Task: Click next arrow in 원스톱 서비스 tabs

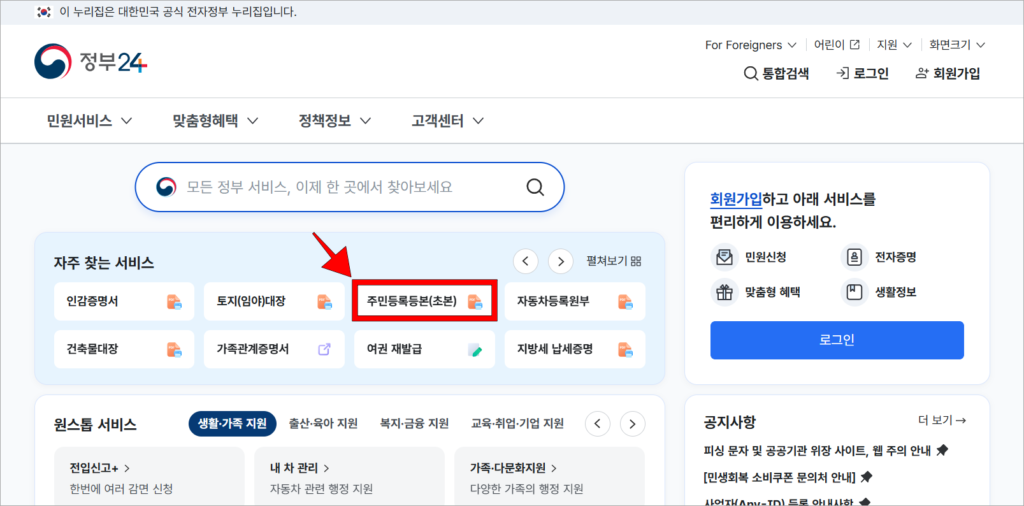Action: pos(632,424)
